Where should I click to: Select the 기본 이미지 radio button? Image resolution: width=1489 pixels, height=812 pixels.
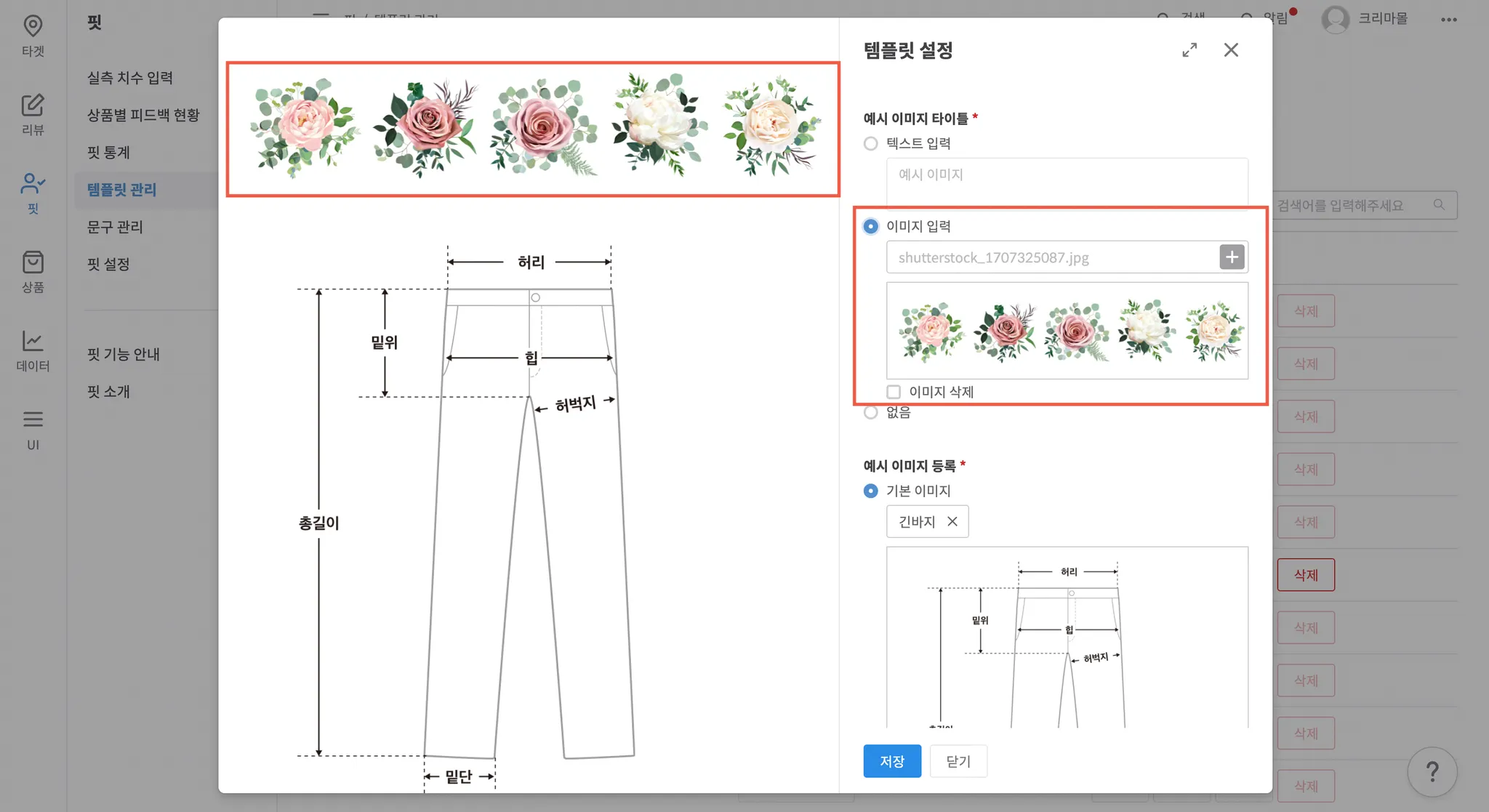(x=871, y=491)
